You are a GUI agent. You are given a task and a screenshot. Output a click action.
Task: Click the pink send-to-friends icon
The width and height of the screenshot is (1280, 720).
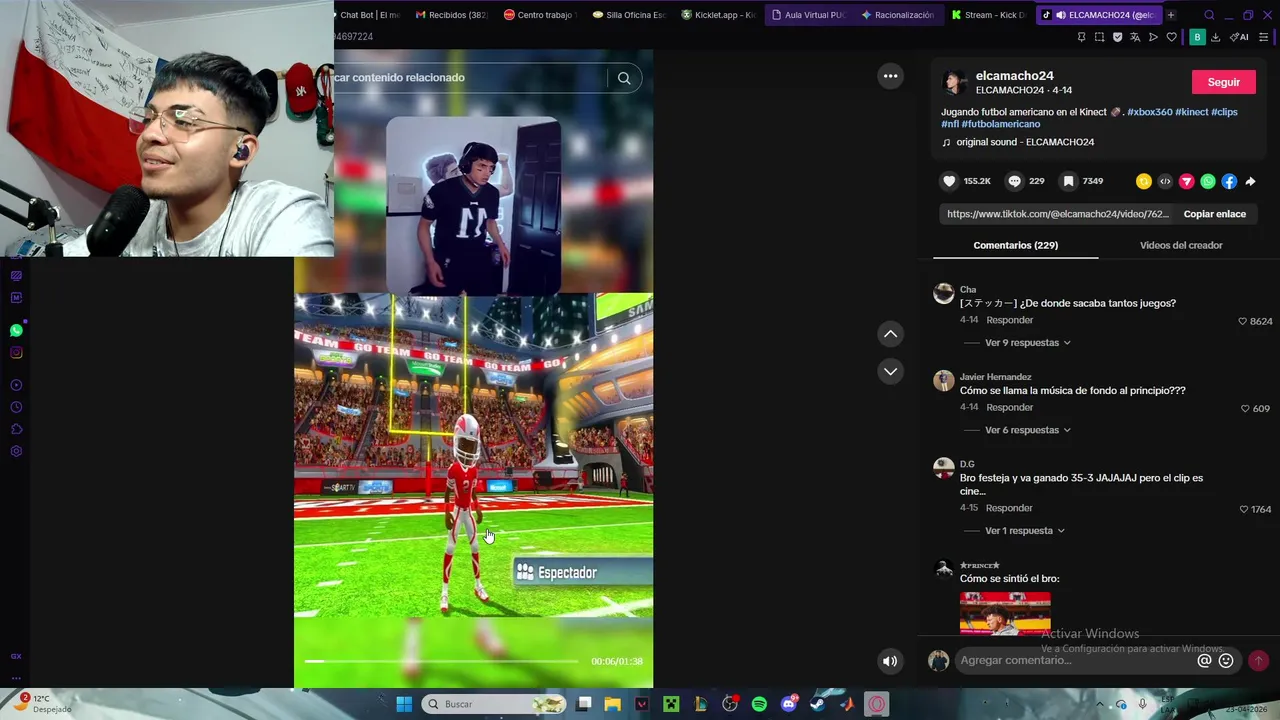coord(1186,181)
